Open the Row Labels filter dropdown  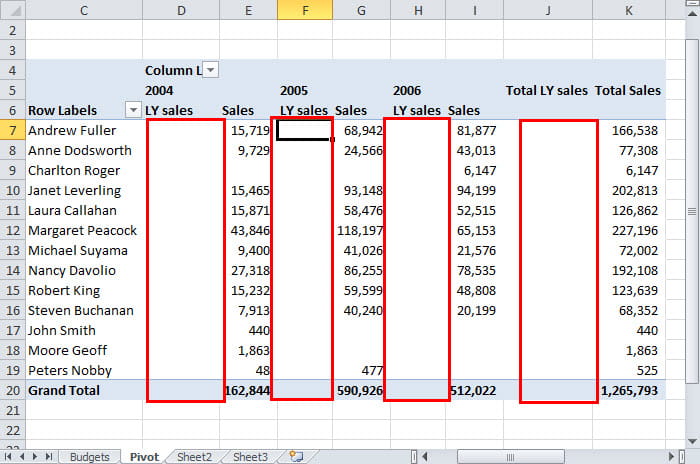pos(132,110)
